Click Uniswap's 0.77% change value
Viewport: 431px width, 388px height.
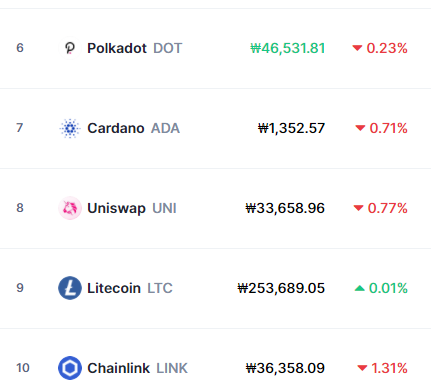(387, 208)
